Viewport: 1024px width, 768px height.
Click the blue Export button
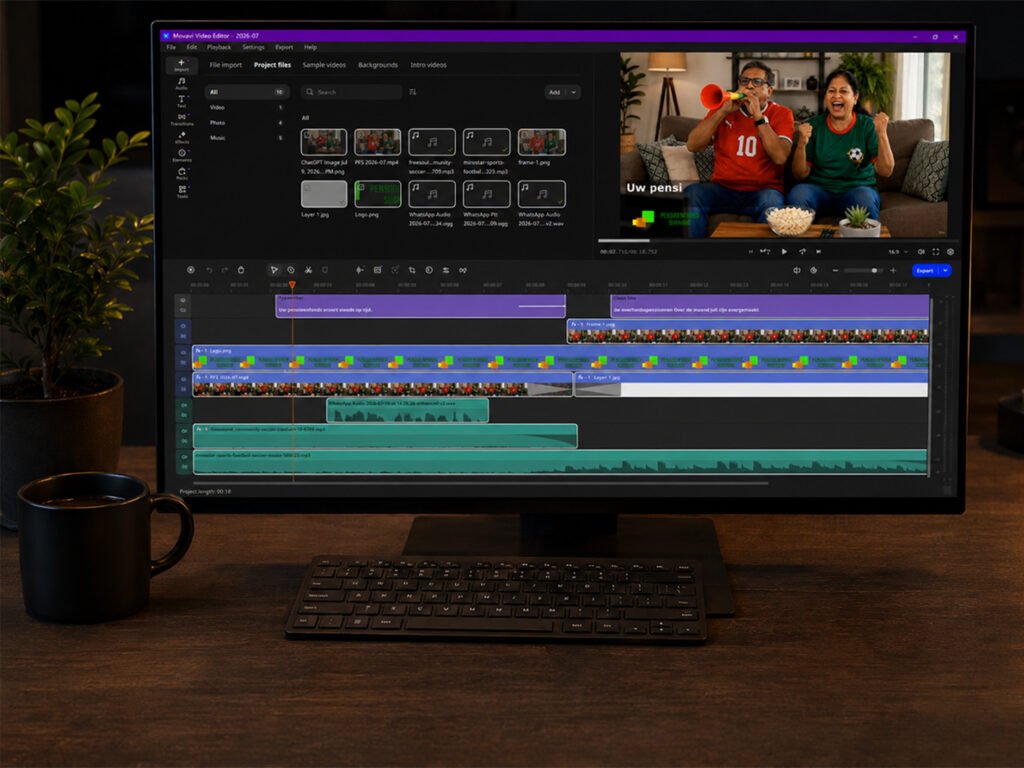[x=925, y=270]
